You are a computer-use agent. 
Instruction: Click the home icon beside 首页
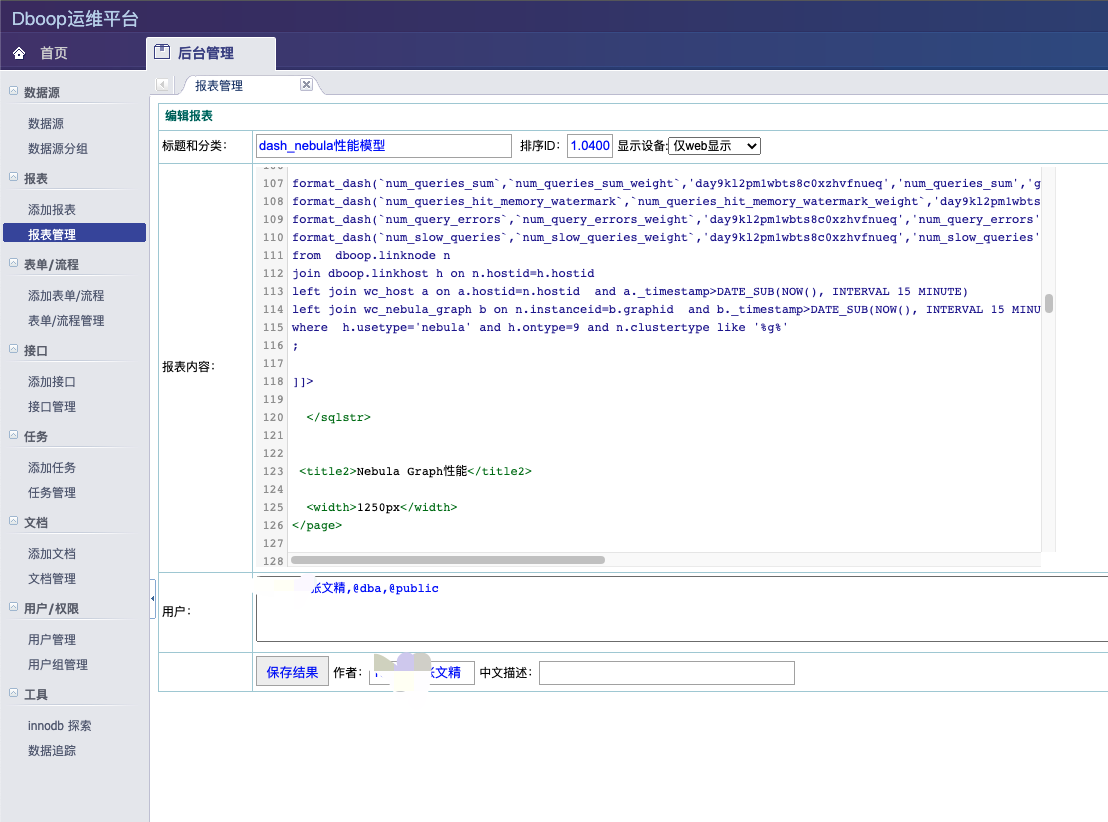(x=19, y=53)
